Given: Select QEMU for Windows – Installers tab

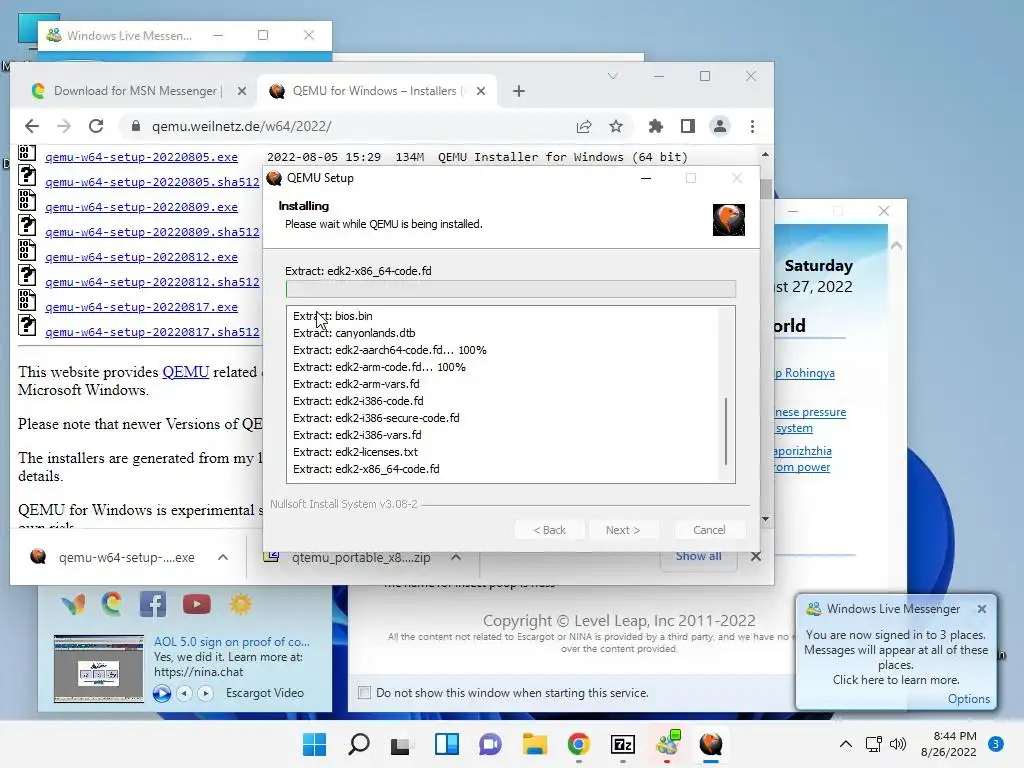Looking at the screenshot, I should click(x=377, y=91).
